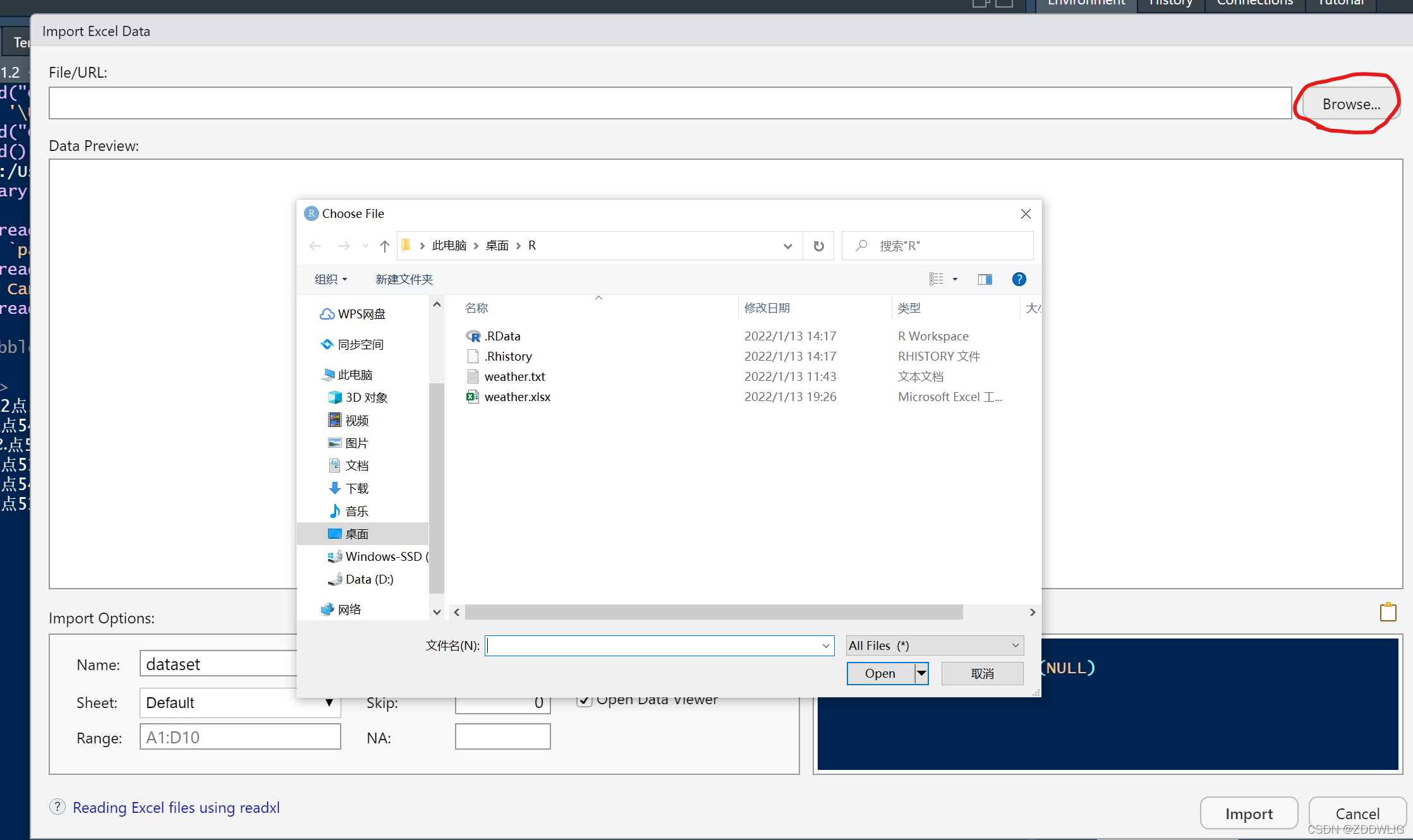Expand the Open button arrow
1413x840 pixels.
(x=921, y=673)
